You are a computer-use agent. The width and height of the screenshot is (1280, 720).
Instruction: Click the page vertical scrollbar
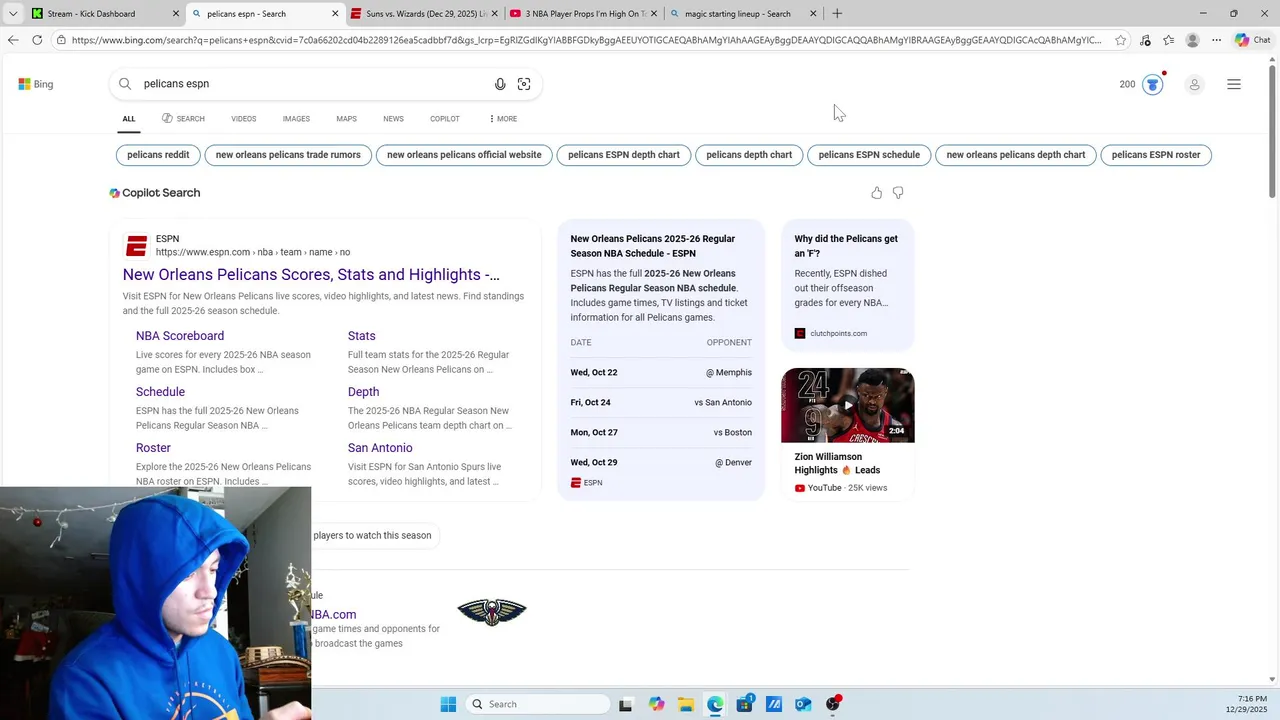pyautogui.click(x=1273, y=130)
